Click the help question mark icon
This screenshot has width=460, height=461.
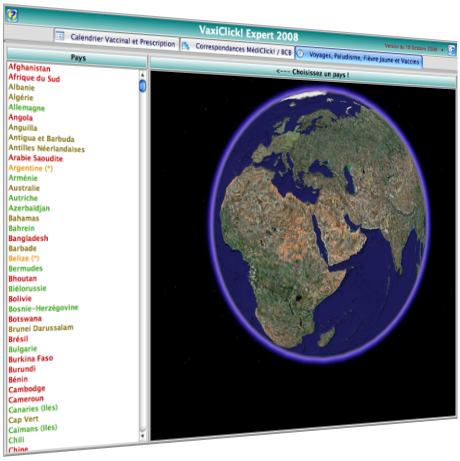click(x=12, y=15)
